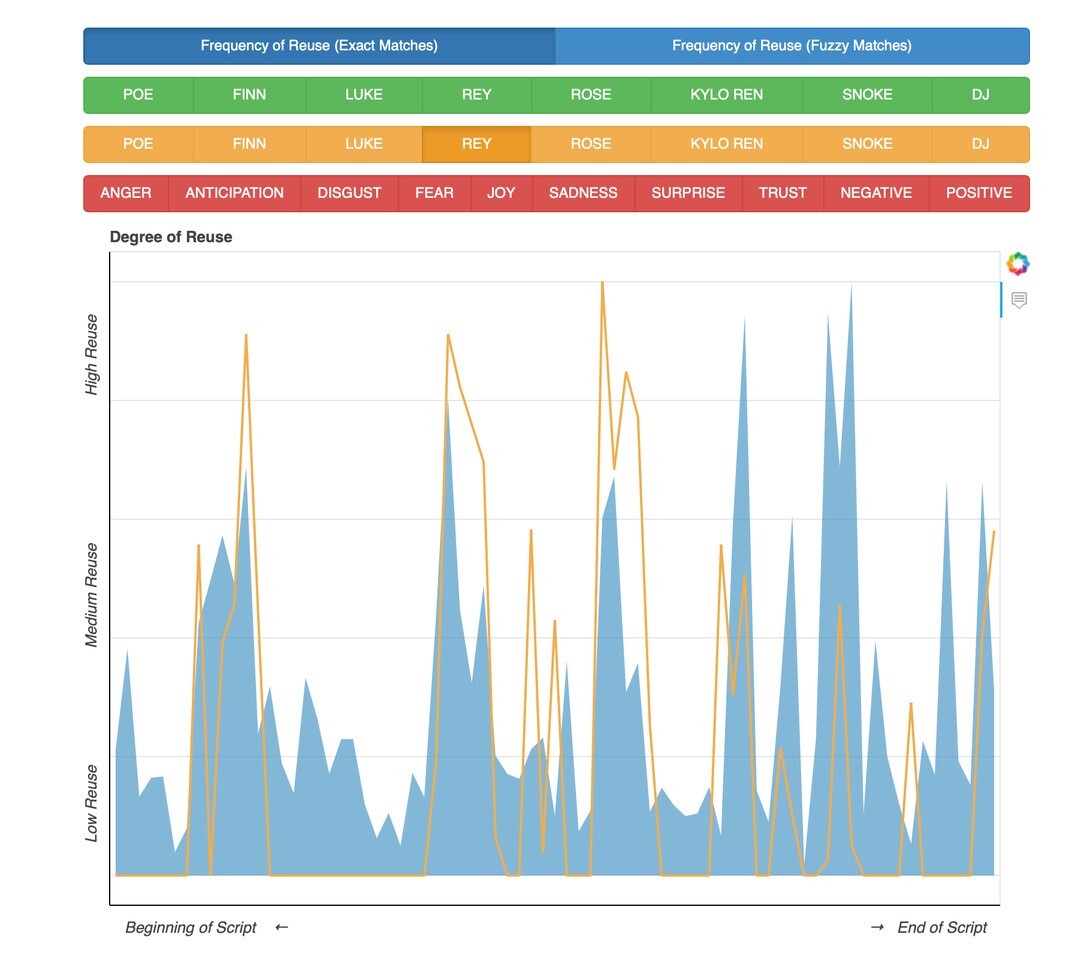This screenshot has height=961, width=1069.
Task: Enable the orange LUKE button
Action: click(x=363, y=144)
